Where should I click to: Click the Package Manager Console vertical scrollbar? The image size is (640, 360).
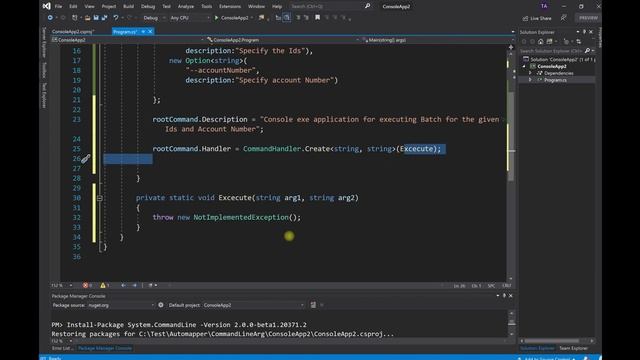511,324
